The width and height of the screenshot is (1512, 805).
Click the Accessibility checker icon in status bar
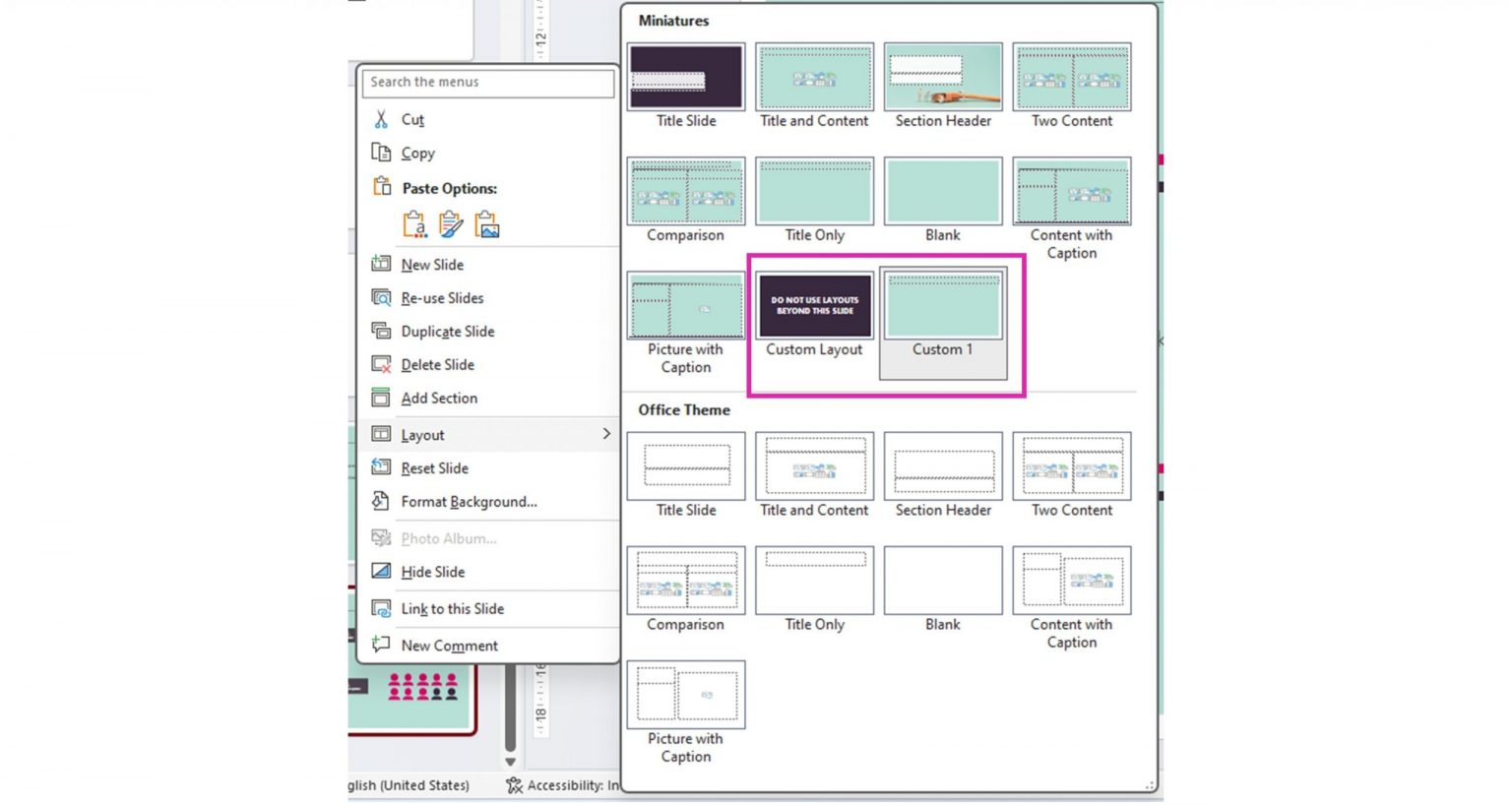(513, 784)
